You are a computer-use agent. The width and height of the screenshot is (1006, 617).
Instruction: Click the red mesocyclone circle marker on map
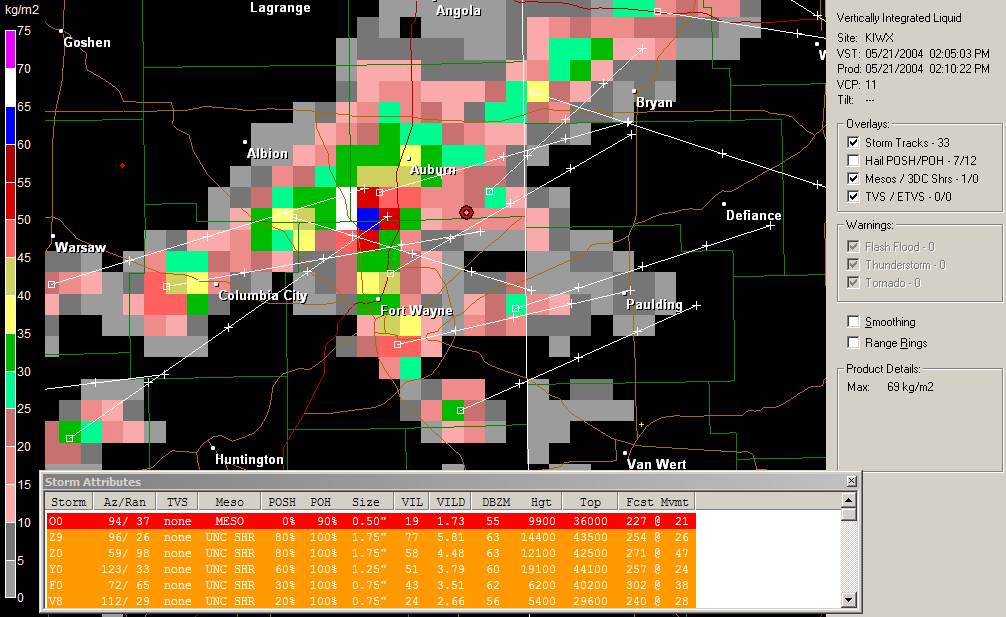[466, 212]
